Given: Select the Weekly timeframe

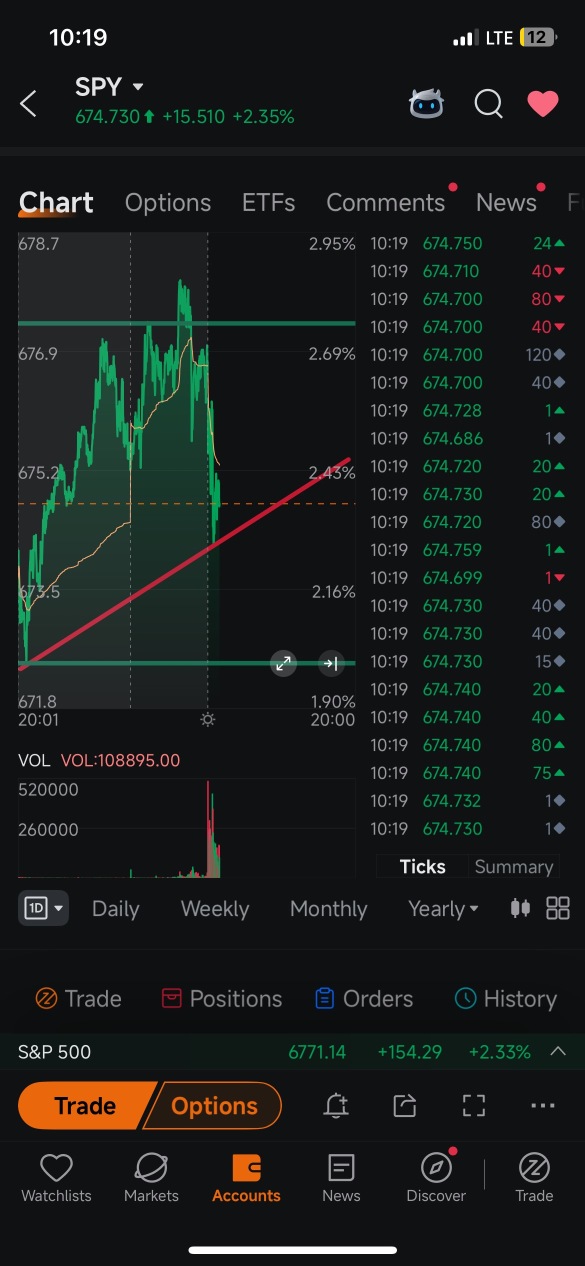Looking at the screenshot, I should tap(215, 908).
